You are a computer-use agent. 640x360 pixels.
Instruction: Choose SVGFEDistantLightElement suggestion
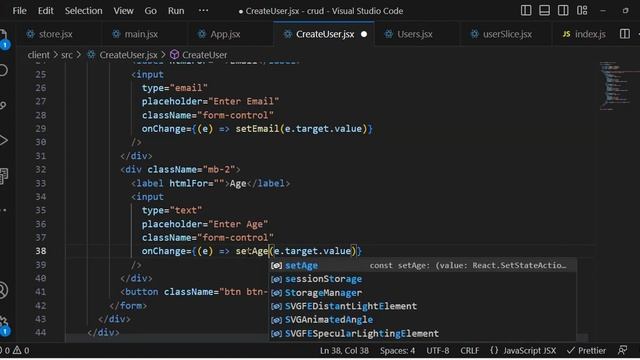[x=423, y=306]
